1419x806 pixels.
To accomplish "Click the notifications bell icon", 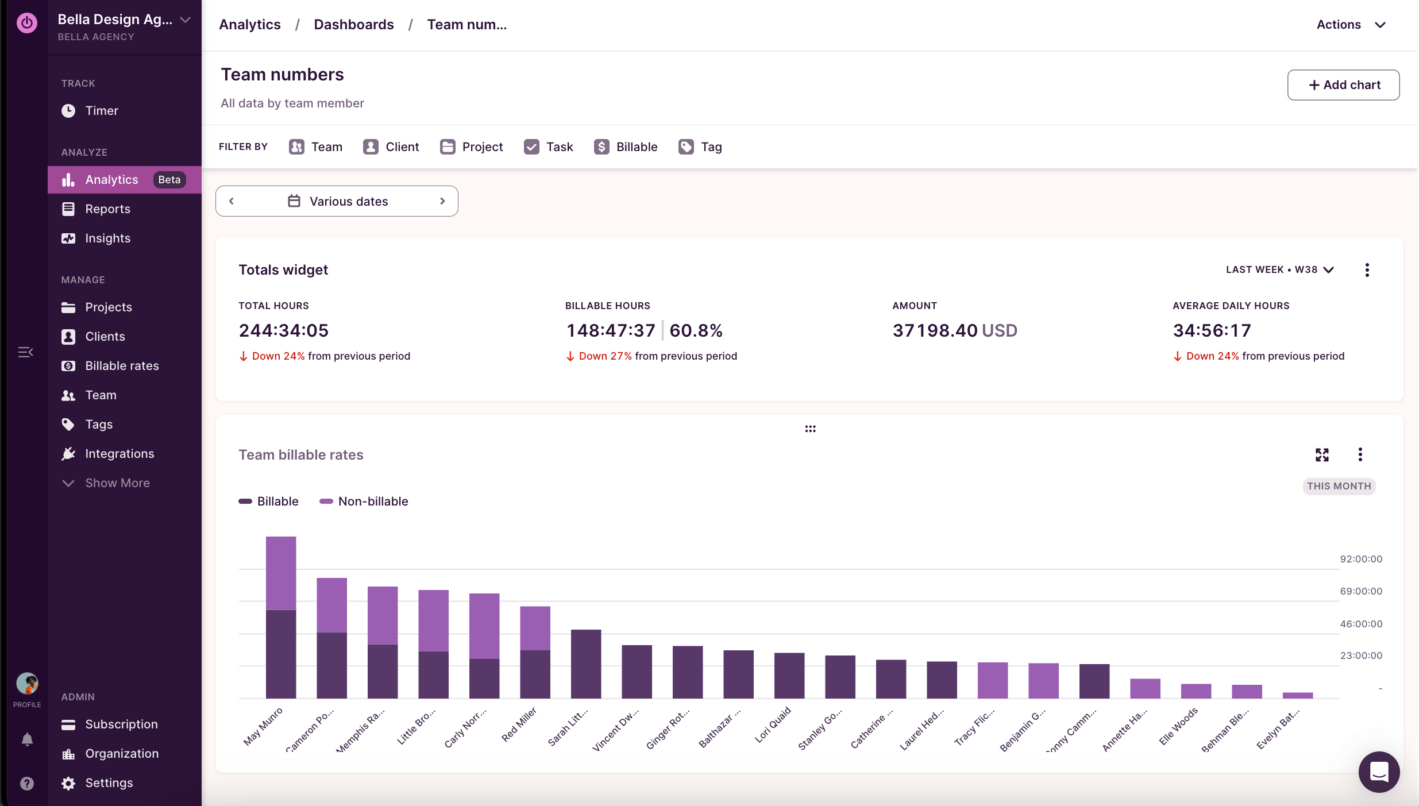I will 26,739.
